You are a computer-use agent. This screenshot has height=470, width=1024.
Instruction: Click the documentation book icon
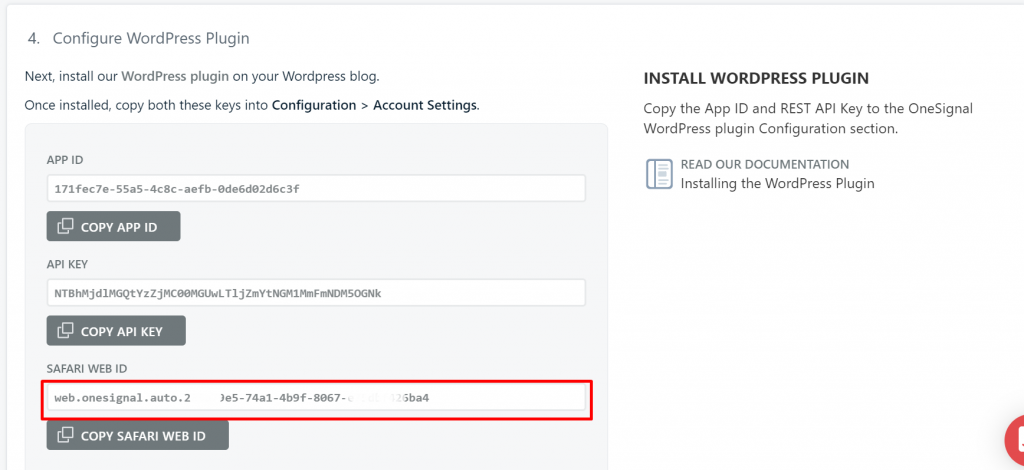tap(659, 174)
